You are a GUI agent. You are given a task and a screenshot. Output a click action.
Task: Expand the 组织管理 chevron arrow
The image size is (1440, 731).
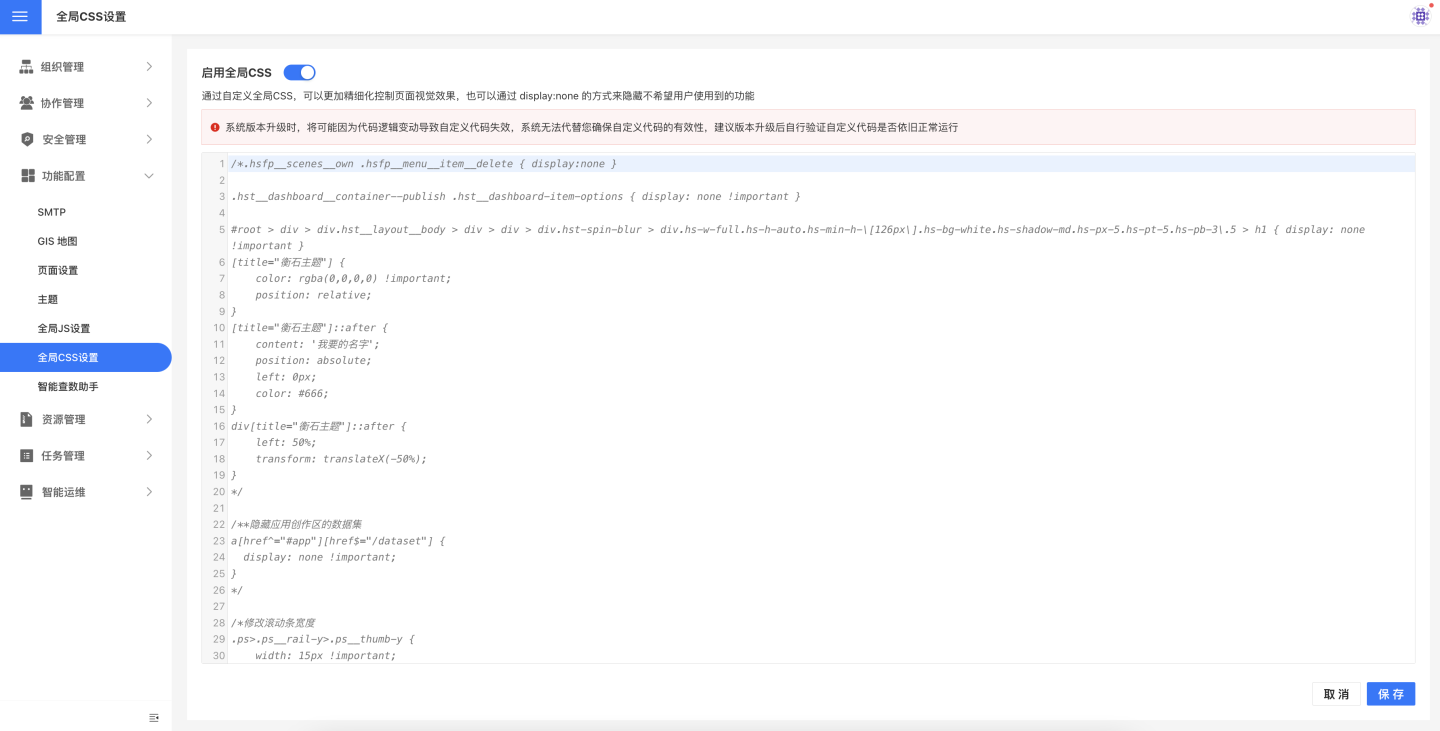149,67
